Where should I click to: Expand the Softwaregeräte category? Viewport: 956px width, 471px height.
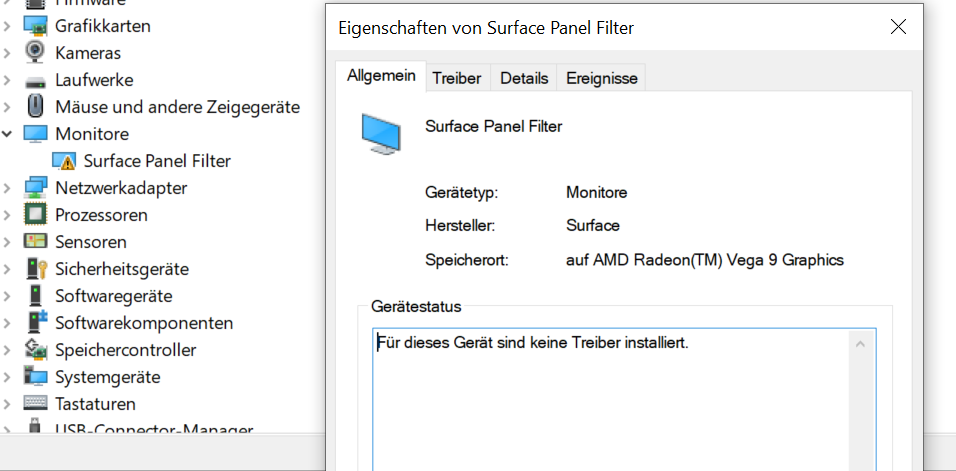(x=7, y=296)
